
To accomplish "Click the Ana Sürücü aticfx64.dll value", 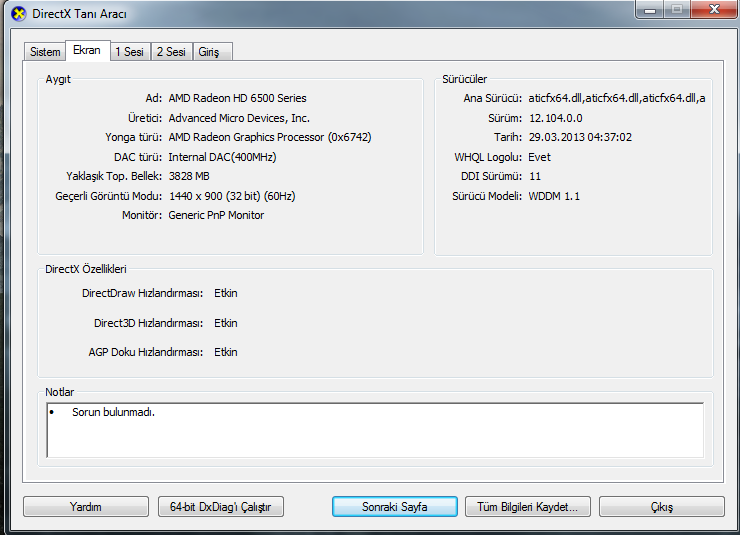I will click(x=617, y=98).
